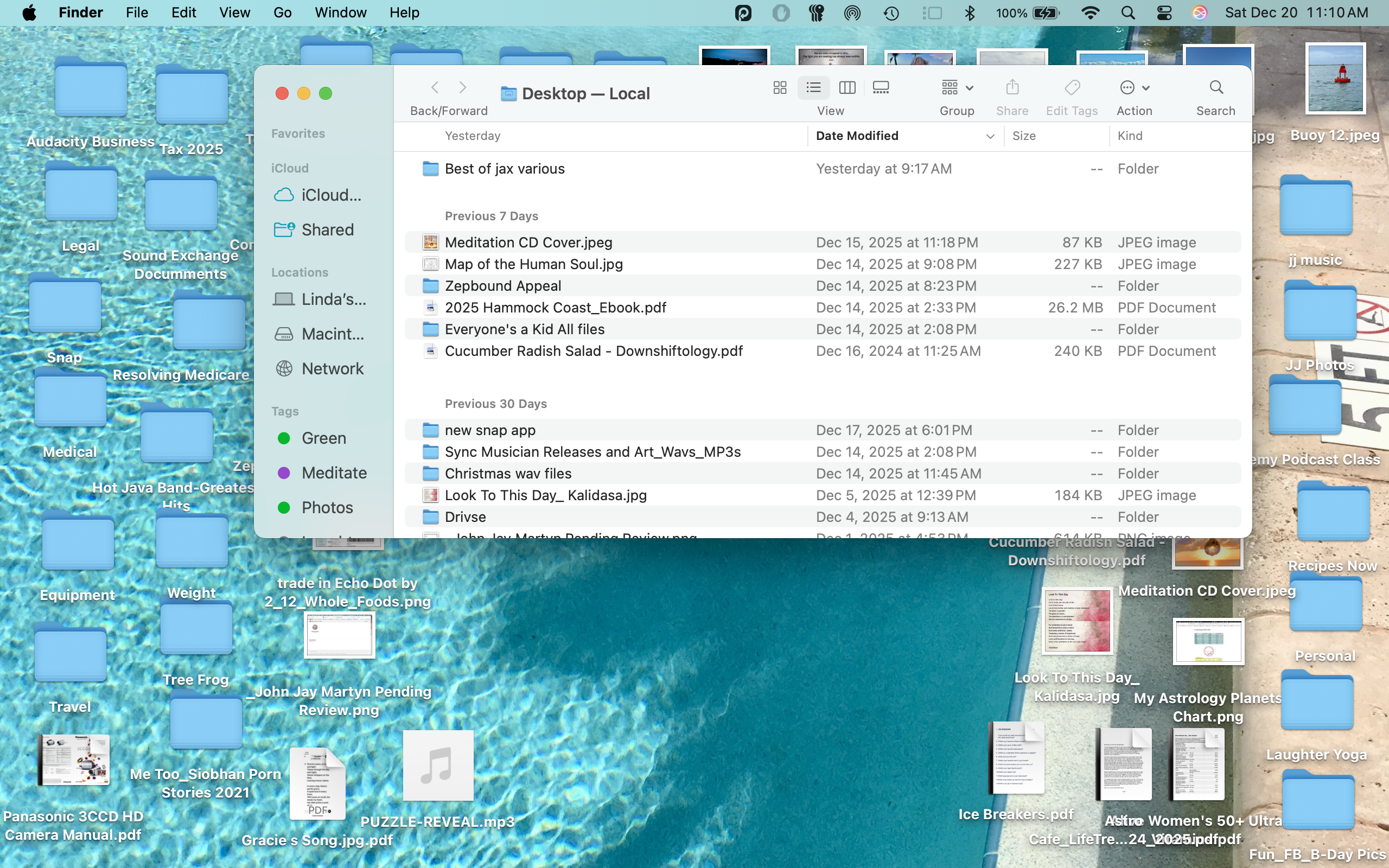Open Time Machine menu bar icon
The height and width of the screenshot is (868, 1389).
pos(891,12)
